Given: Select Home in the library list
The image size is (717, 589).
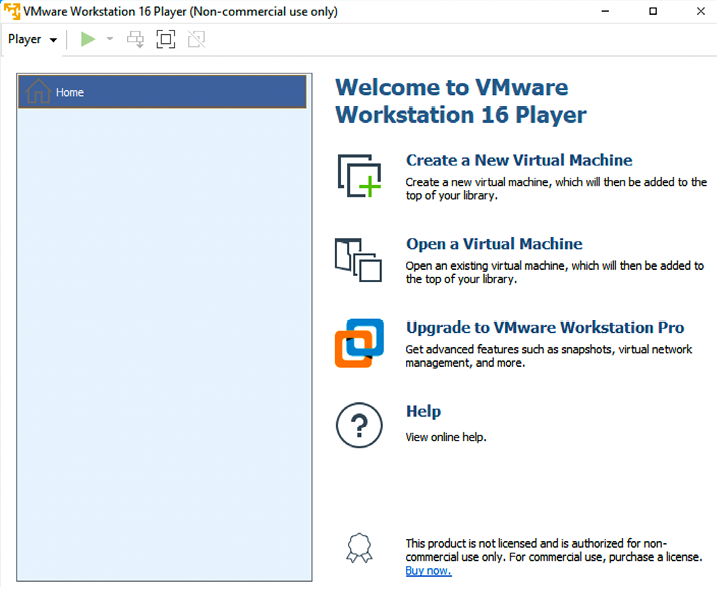Looking at the screenshot, I should [162, 92].
